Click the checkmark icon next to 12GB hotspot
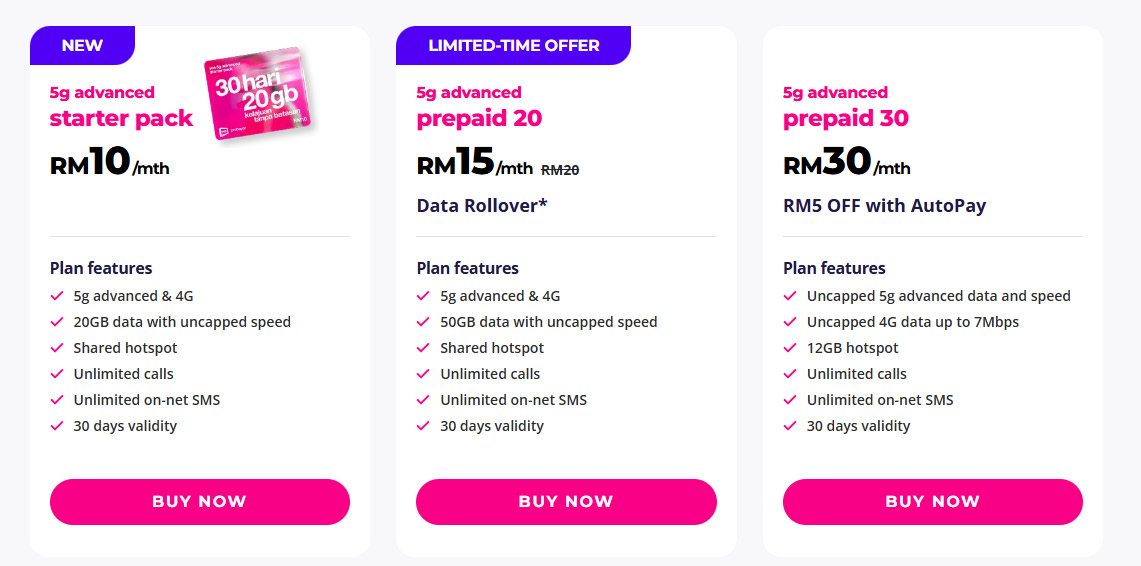This screenshot has width=1141, height=566. [x=790, y=348]
